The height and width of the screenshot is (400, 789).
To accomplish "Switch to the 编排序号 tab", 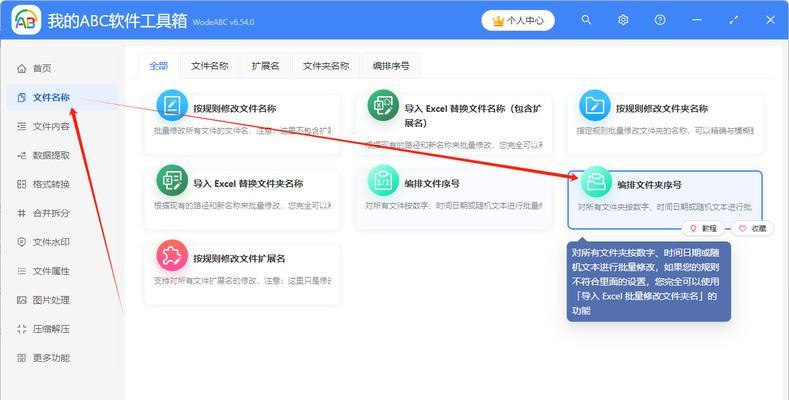I will 391,66.
